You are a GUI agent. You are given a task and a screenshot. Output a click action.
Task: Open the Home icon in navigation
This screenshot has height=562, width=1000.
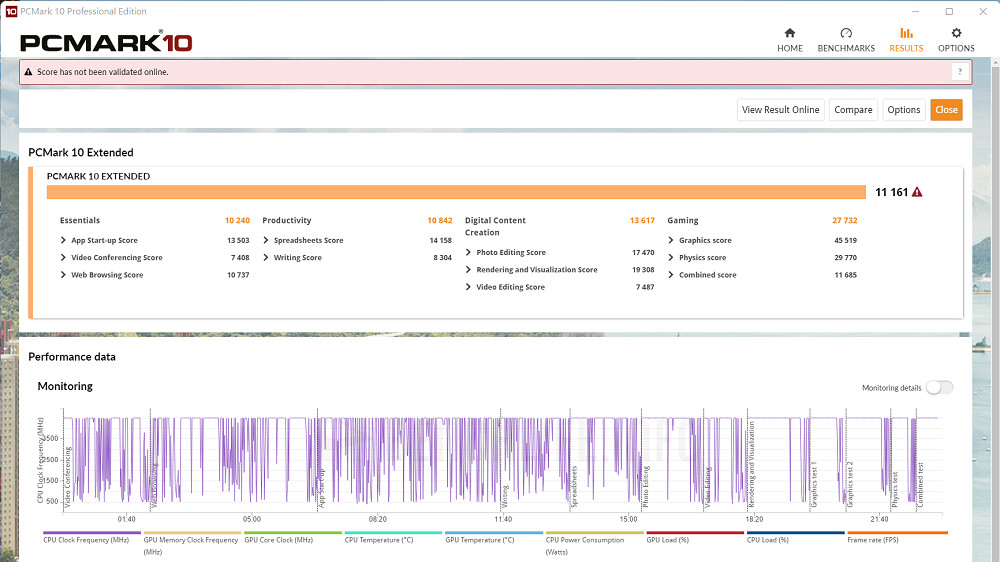coord(790,34)
